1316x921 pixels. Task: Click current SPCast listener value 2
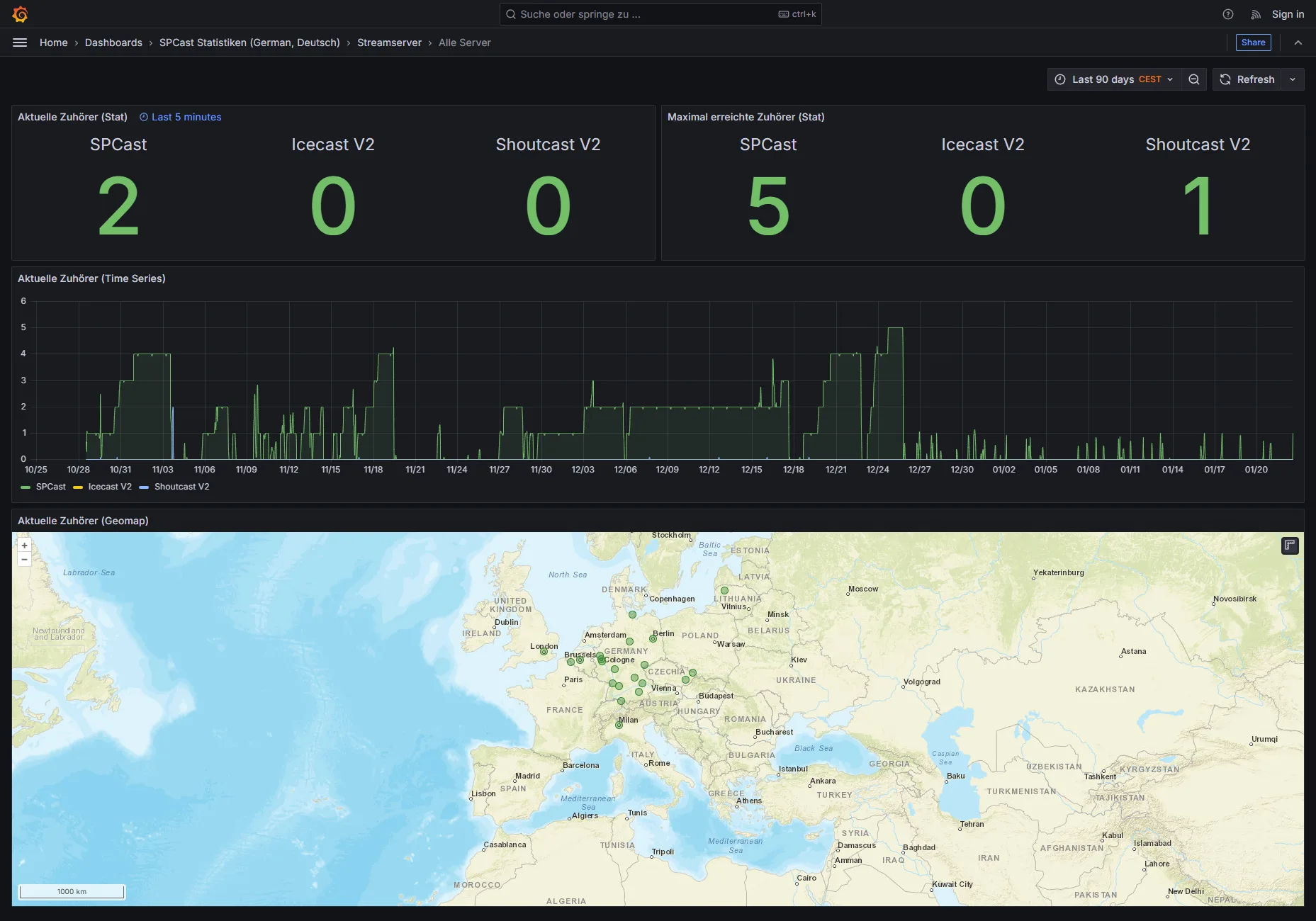118,207
